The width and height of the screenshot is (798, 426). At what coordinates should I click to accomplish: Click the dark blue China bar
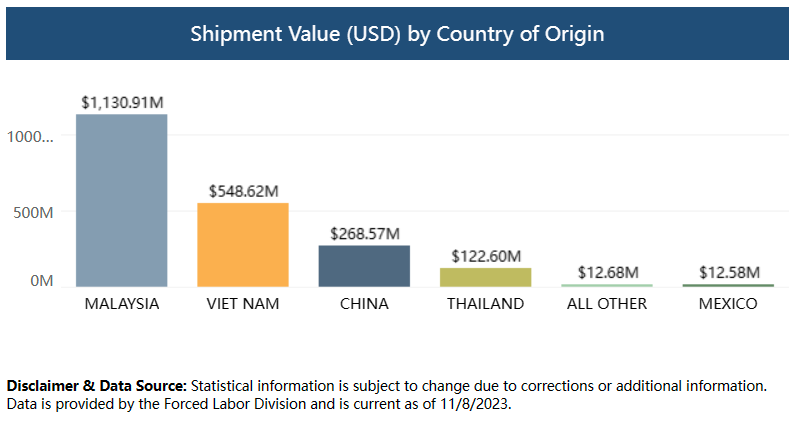click(364, 266)
